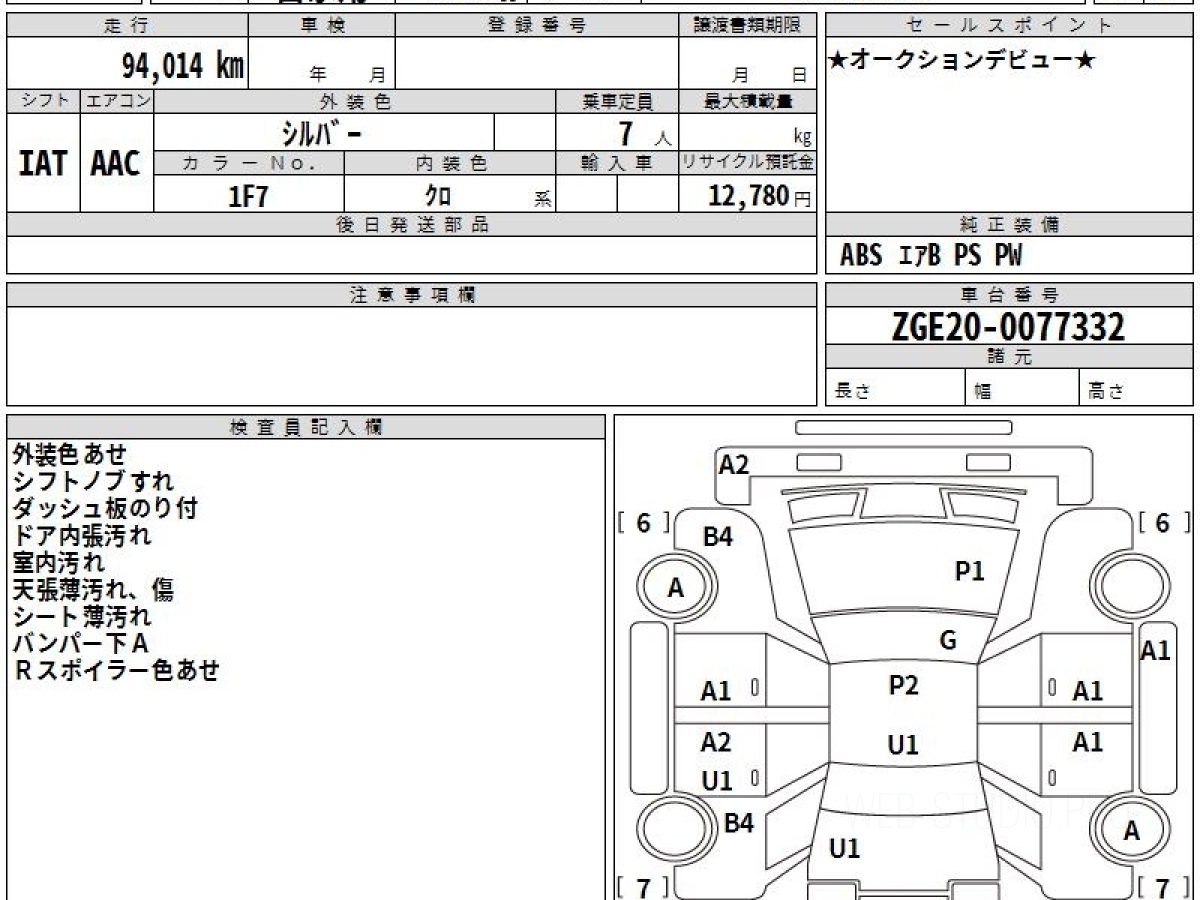Viewport: 1200px width, 900px height.
Task: Click the 7 人 seating capacity value
Action: click(x=644, y=133)
